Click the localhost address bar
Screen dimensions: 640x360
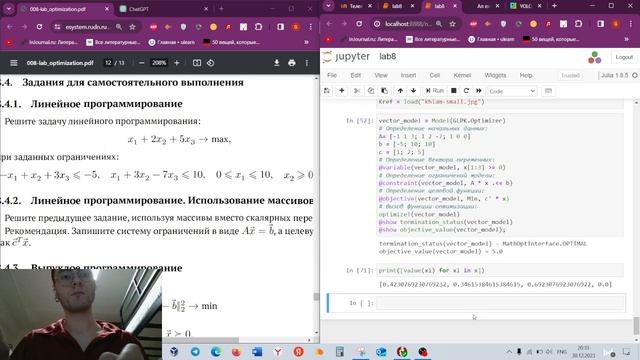pos(409,24)
